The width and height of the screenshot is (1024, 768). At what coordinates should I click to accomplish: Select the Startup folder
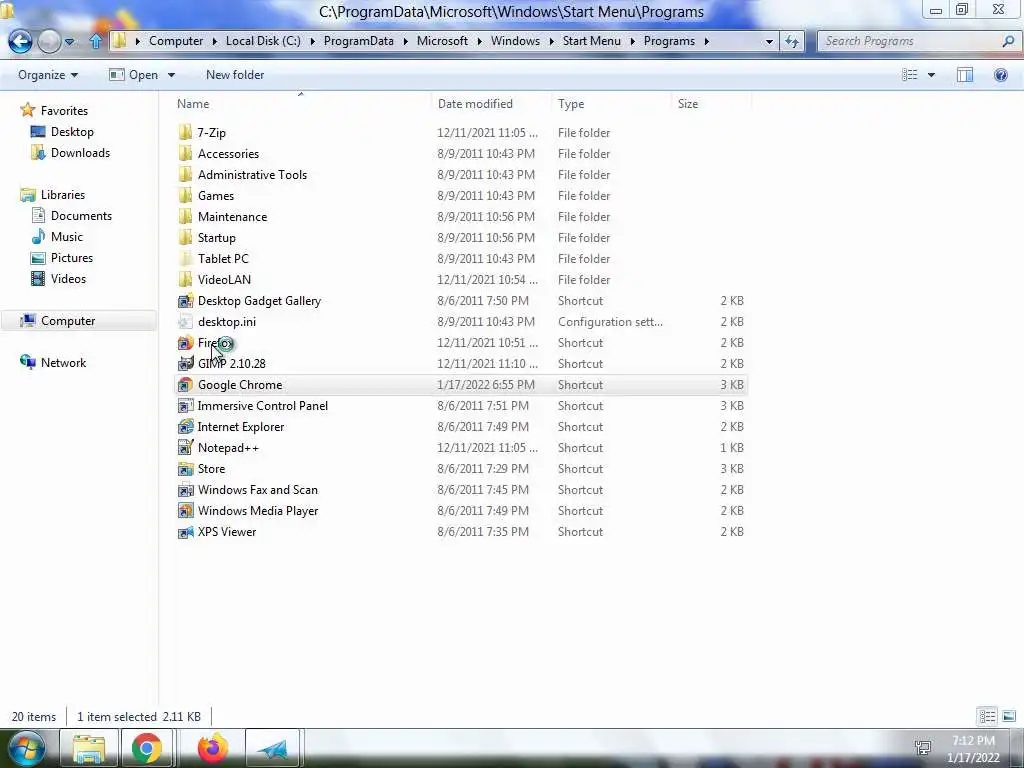216,238
